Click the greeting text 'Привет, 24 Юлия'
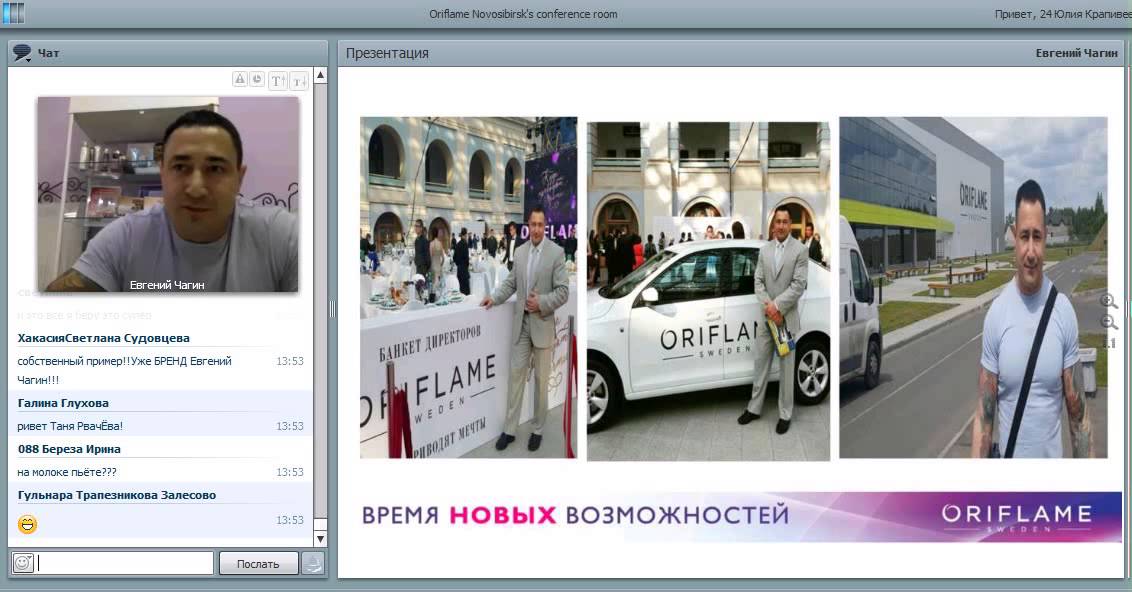Image resolution: width=1132 pixels, height=592 pixels. 1063,14
